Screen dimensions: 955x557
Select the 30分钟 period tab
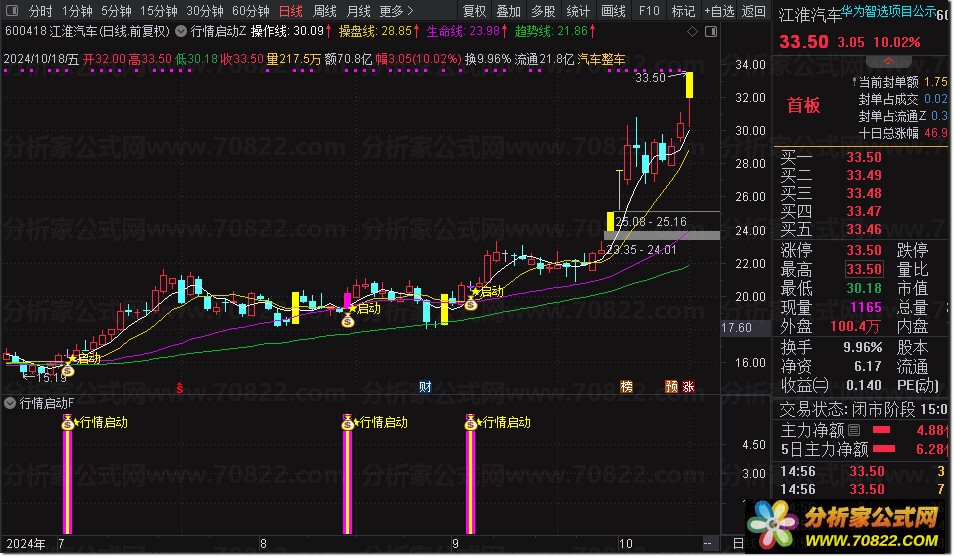point(205,11)
